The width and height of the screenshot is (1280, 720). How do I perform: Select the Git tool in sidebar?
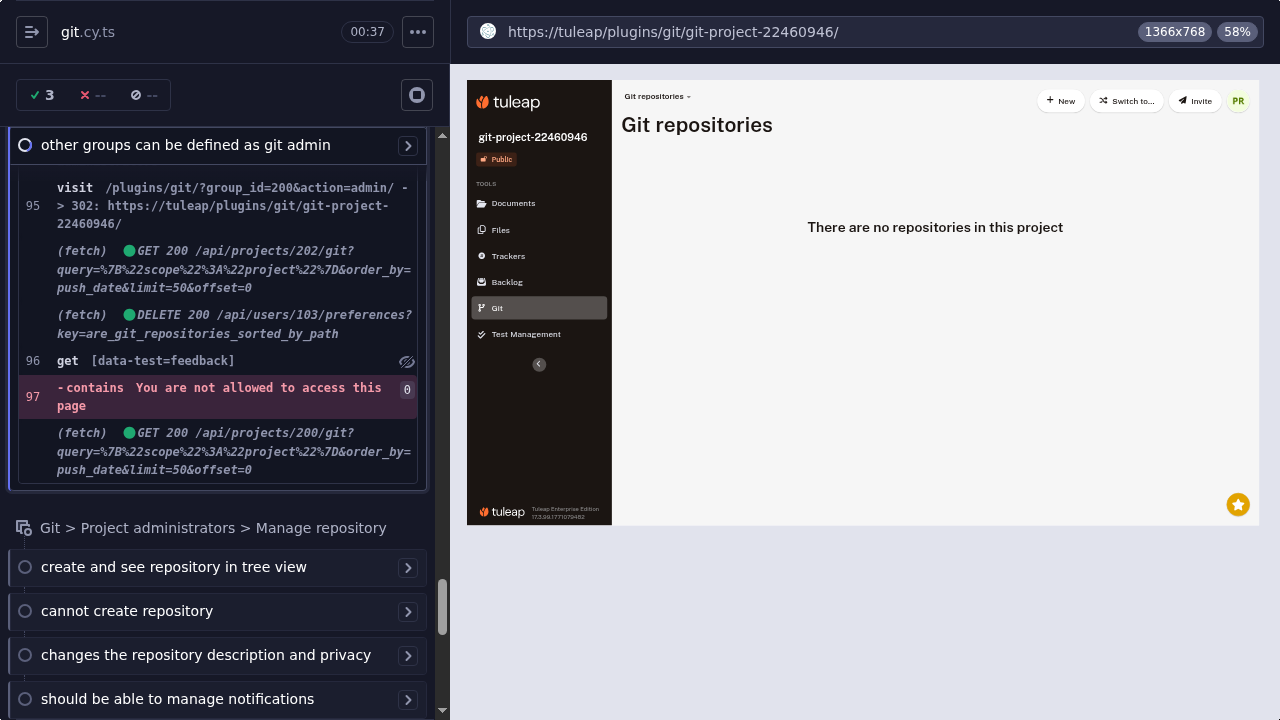pos(498,308)
